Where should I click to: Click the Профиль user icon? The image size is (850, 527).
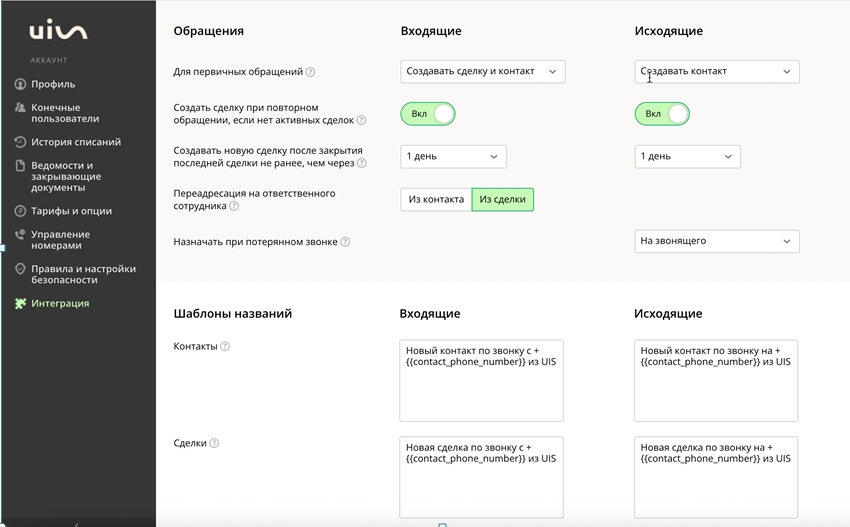(x=20, y=84)
